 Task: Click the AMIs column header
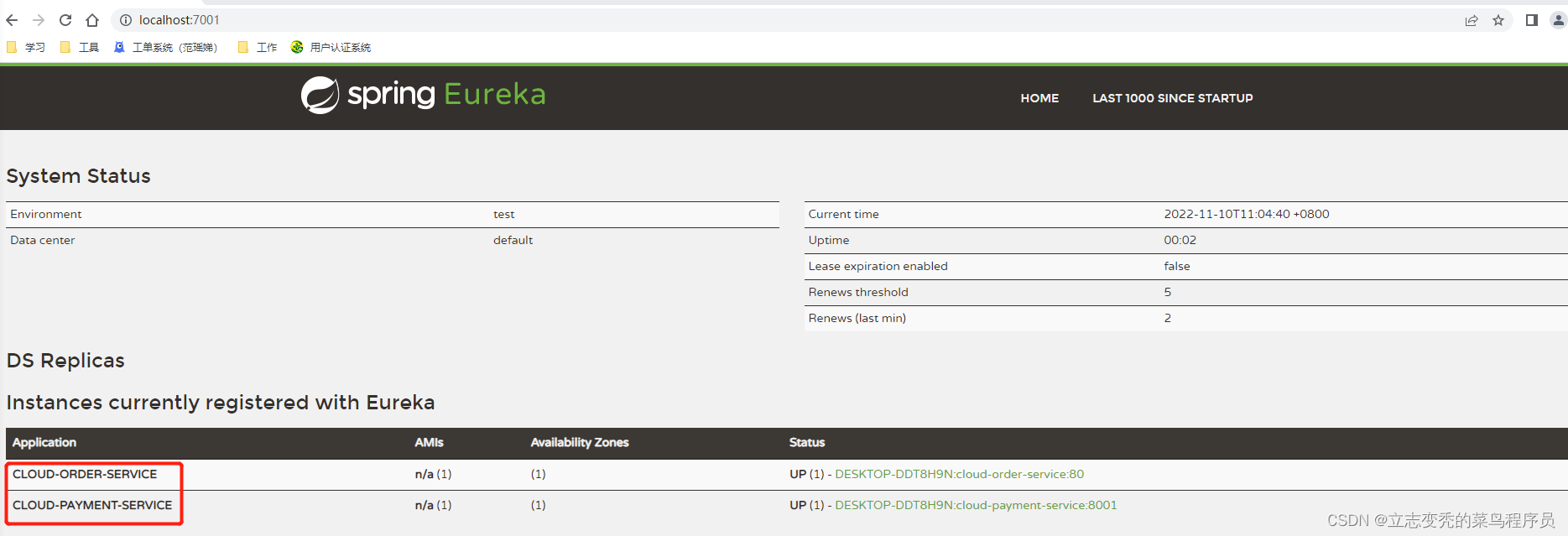coord(429,442)
